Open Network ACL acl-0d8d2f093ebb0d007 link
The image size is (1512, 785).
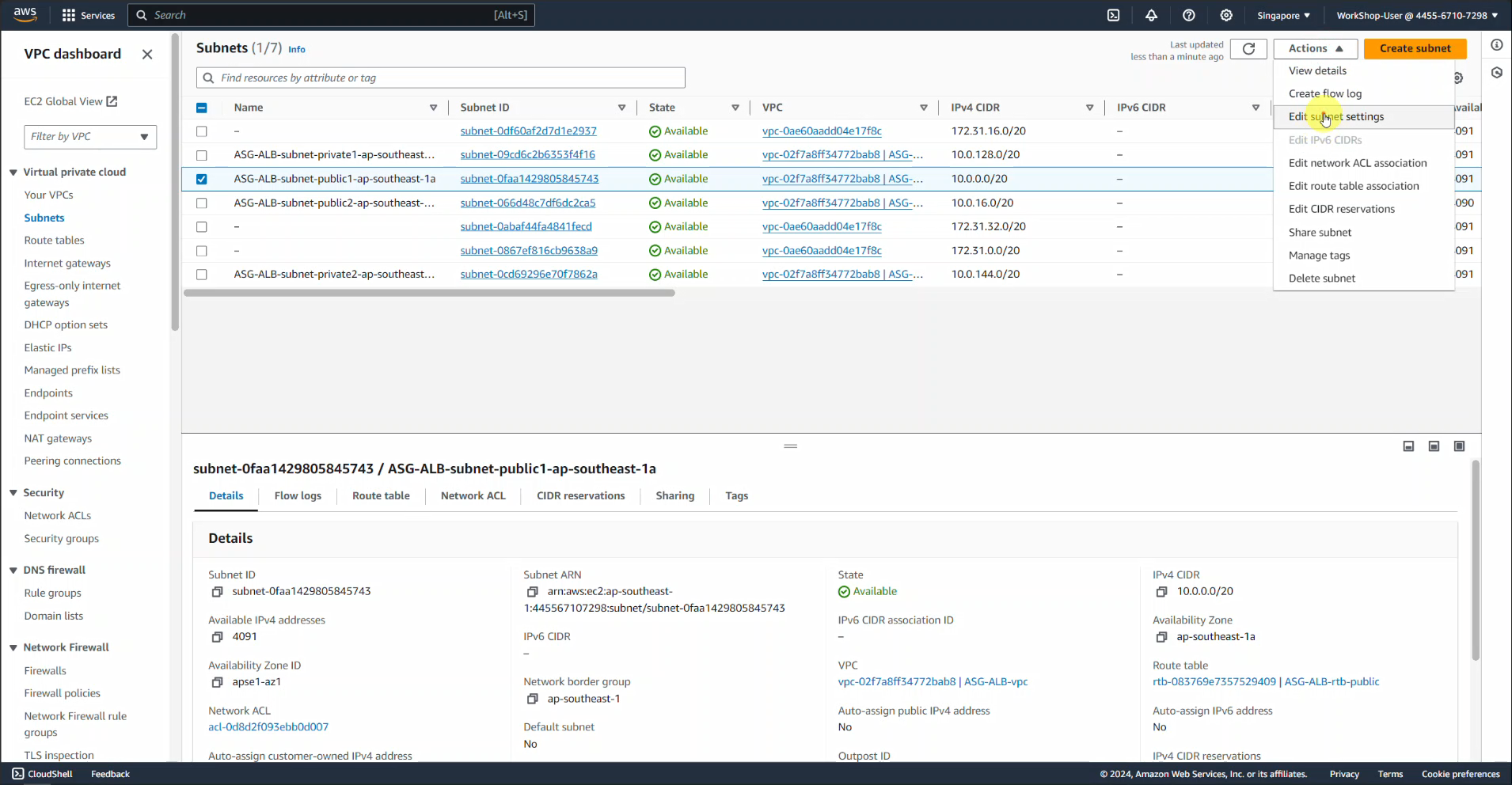[268, 727]
